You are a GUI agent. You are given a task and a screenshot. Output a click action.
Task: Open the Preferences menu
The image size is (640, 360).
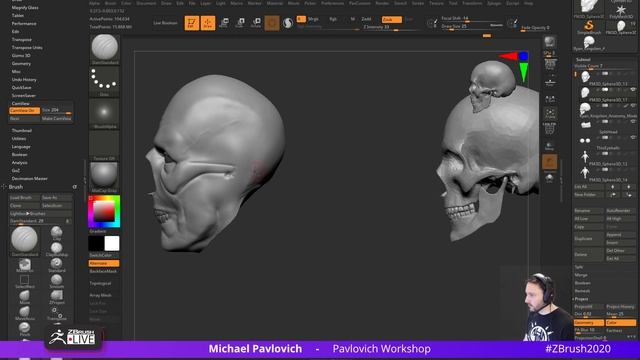(332, 3)
